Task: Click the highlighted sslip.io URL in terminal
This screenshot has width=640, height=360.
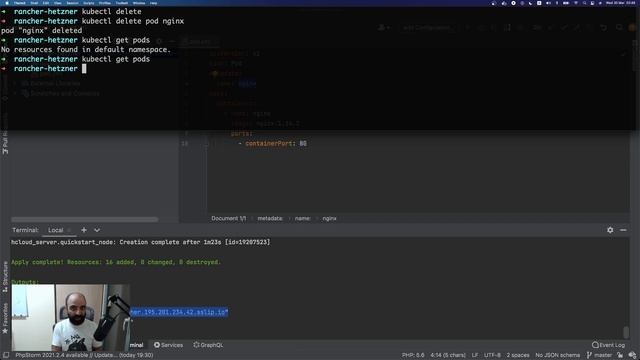Action: (x=179, y=312)
